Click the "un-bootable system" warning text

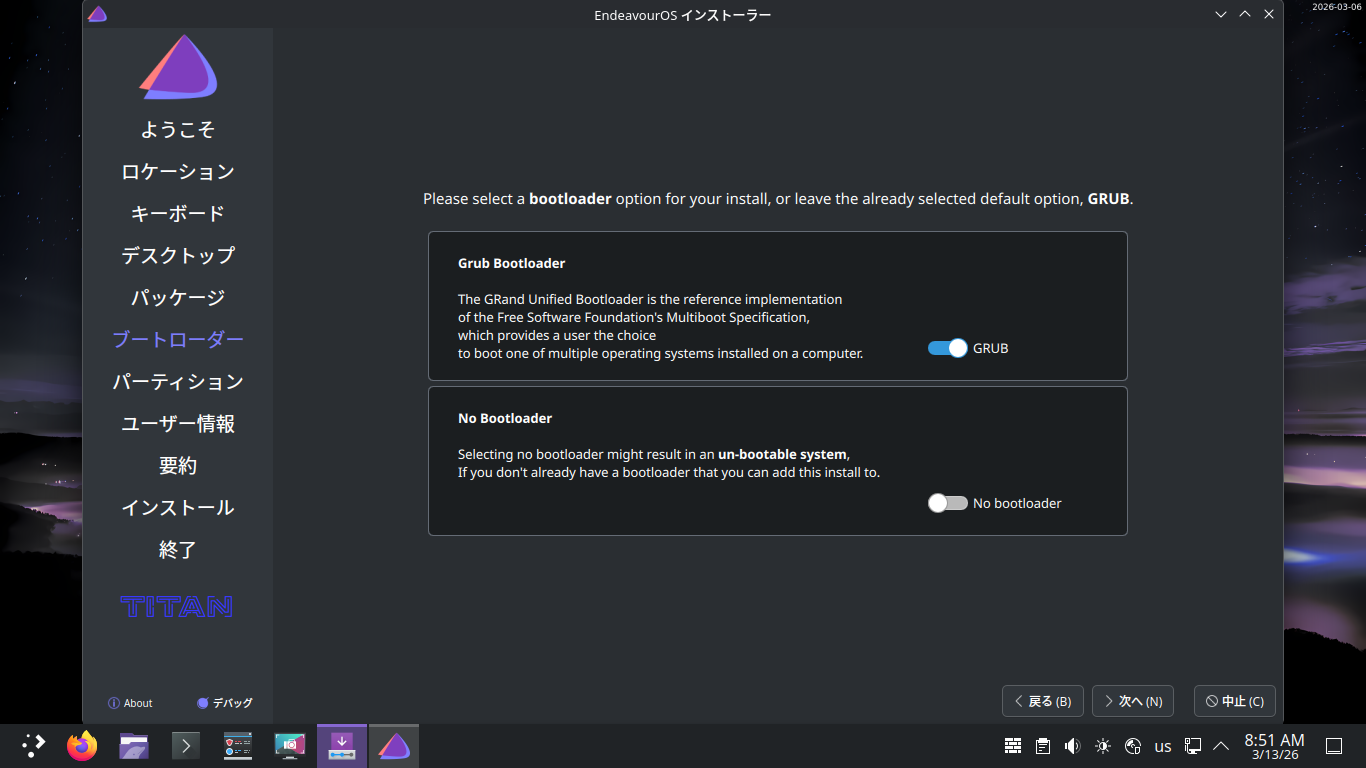(782, 454)
